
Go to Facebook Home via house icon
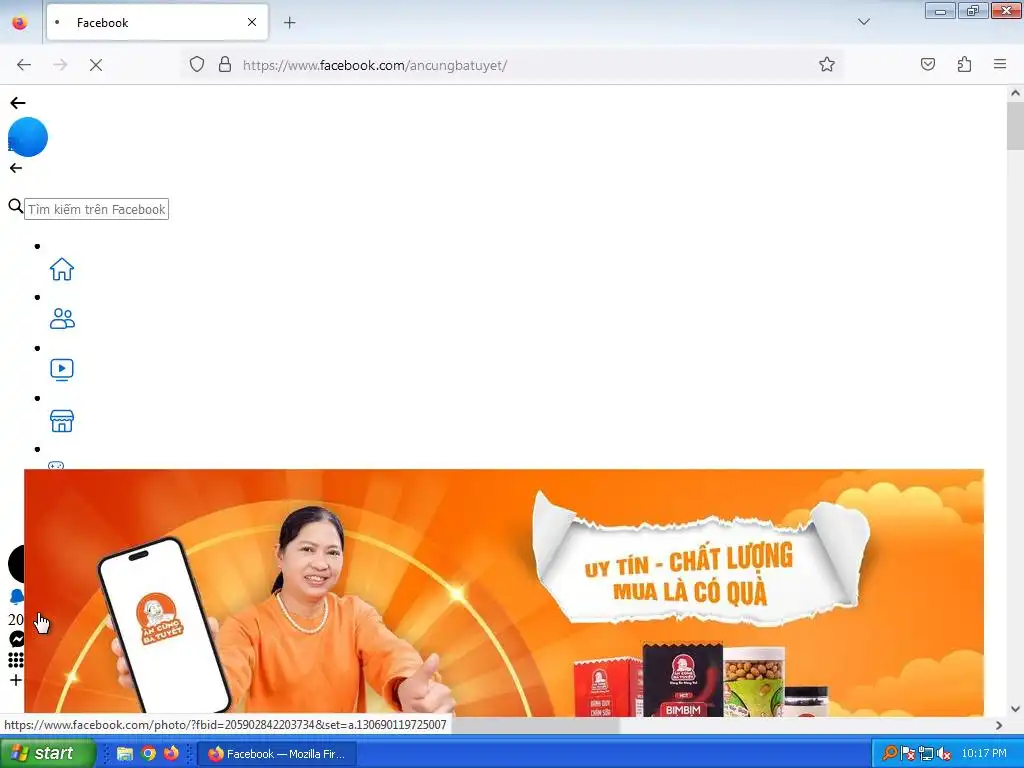pyautogui.click(x=62, y=269)
